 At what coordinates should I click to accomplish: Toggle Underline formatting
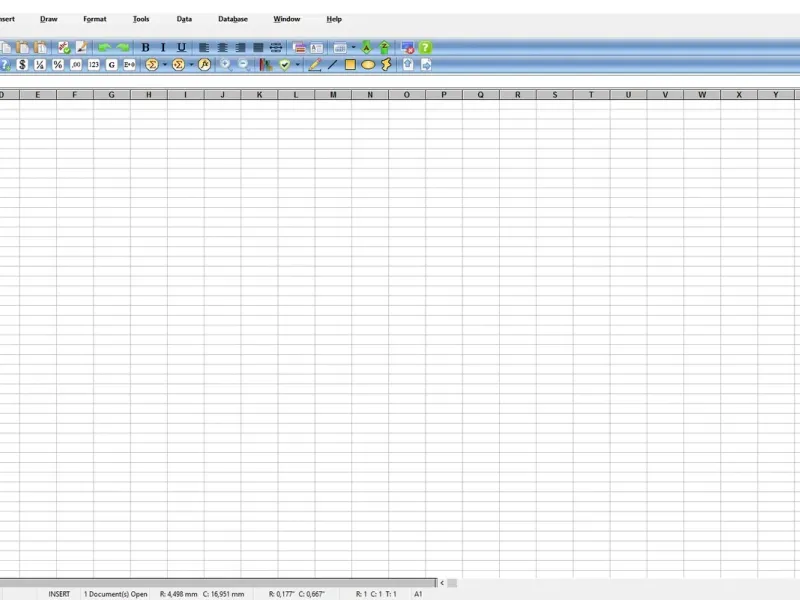pyautogui.click(x=181, y=47)
